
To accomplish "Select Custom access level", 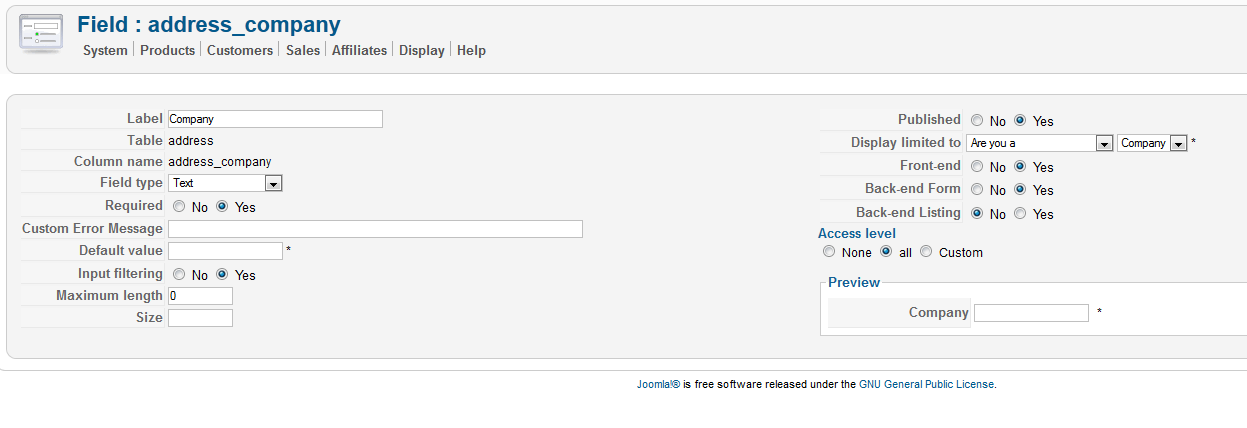I will (x=926, y=252).
